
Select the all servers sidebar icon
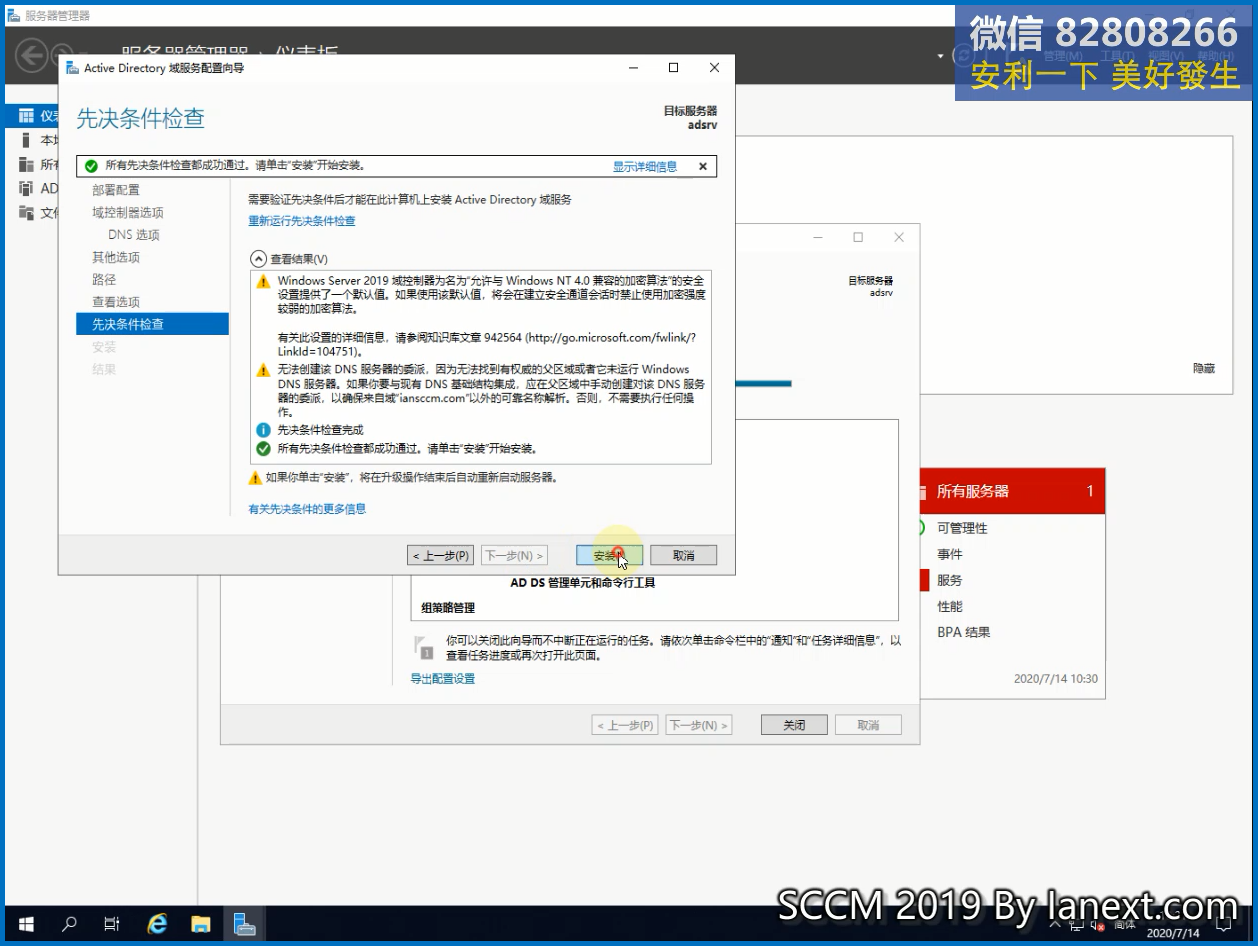(26, 164)
